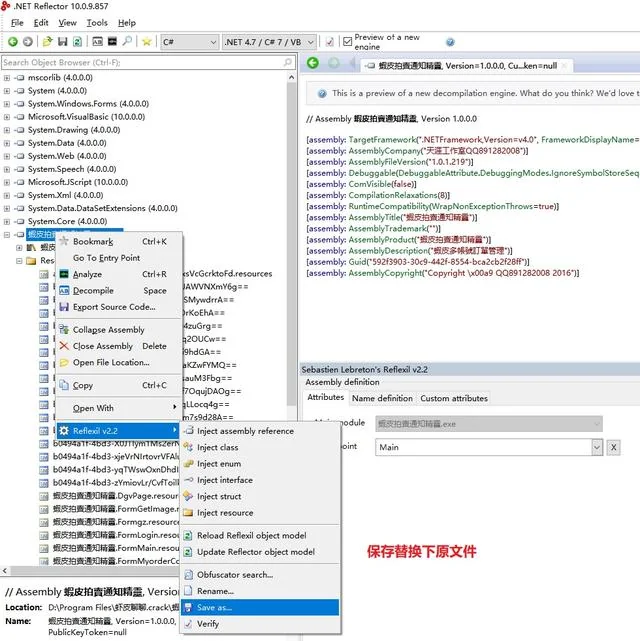
Task: Switch to the Attributes tab
Action: (x=326, y=397)
